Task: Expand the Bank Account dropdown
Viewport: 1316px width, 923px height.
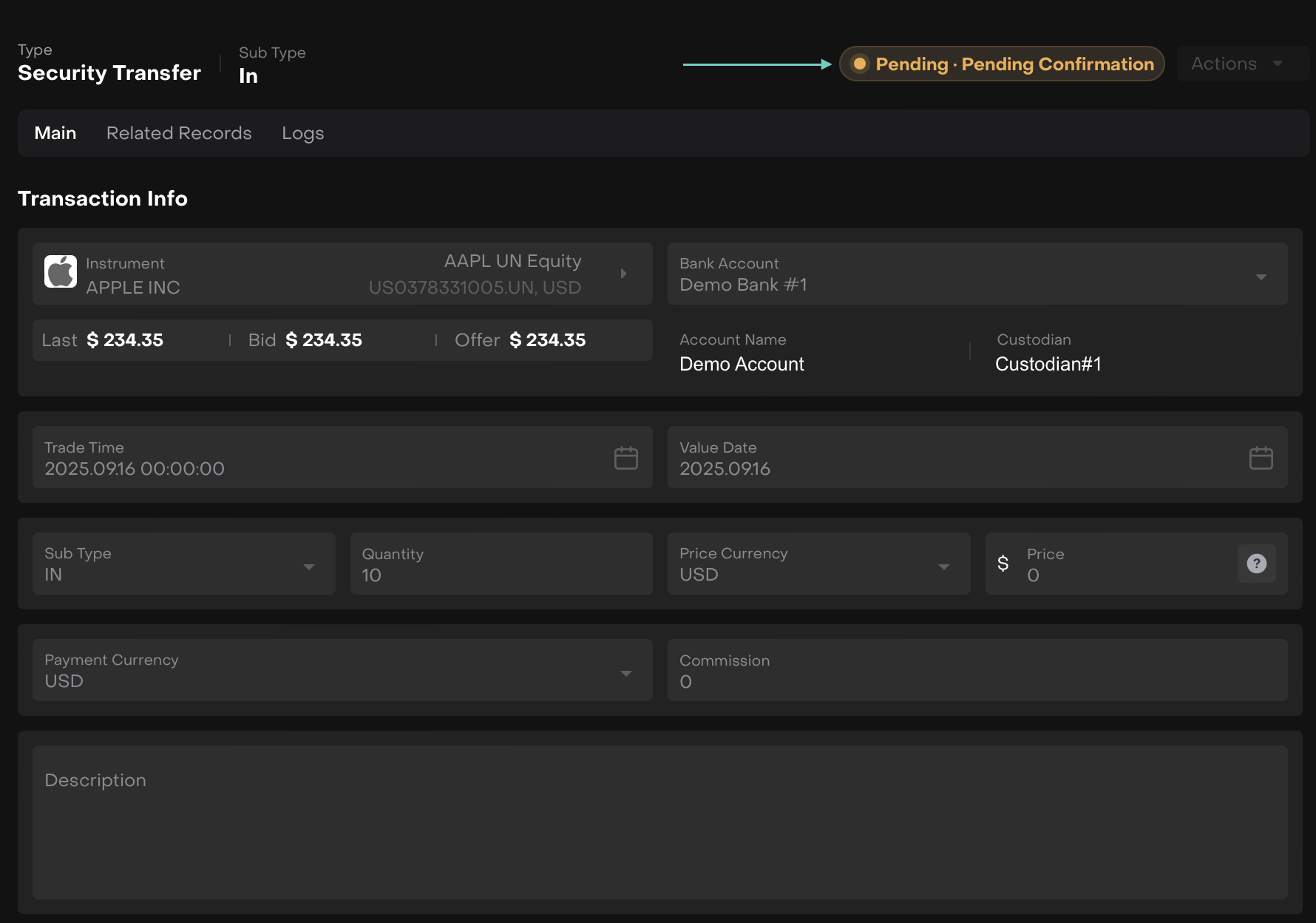Action: [x=1261, y=277]
